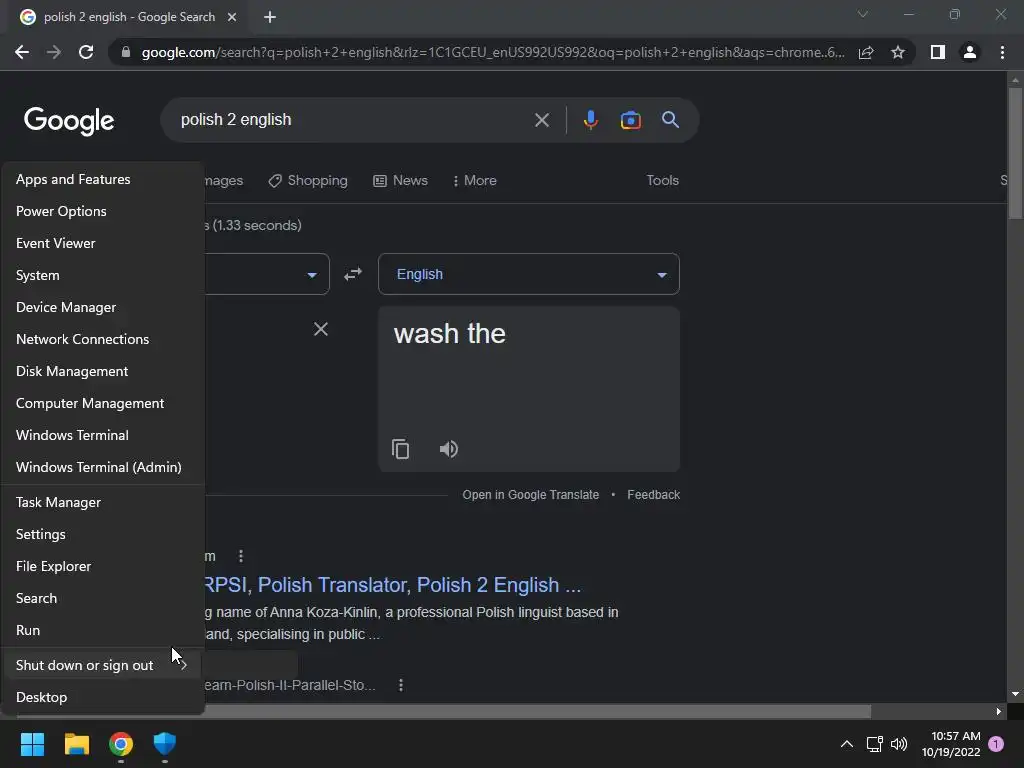Click Chrome icon on taskbar
Screen dimensions: 1024x768
pyautogui.click(x=121, y=744)
